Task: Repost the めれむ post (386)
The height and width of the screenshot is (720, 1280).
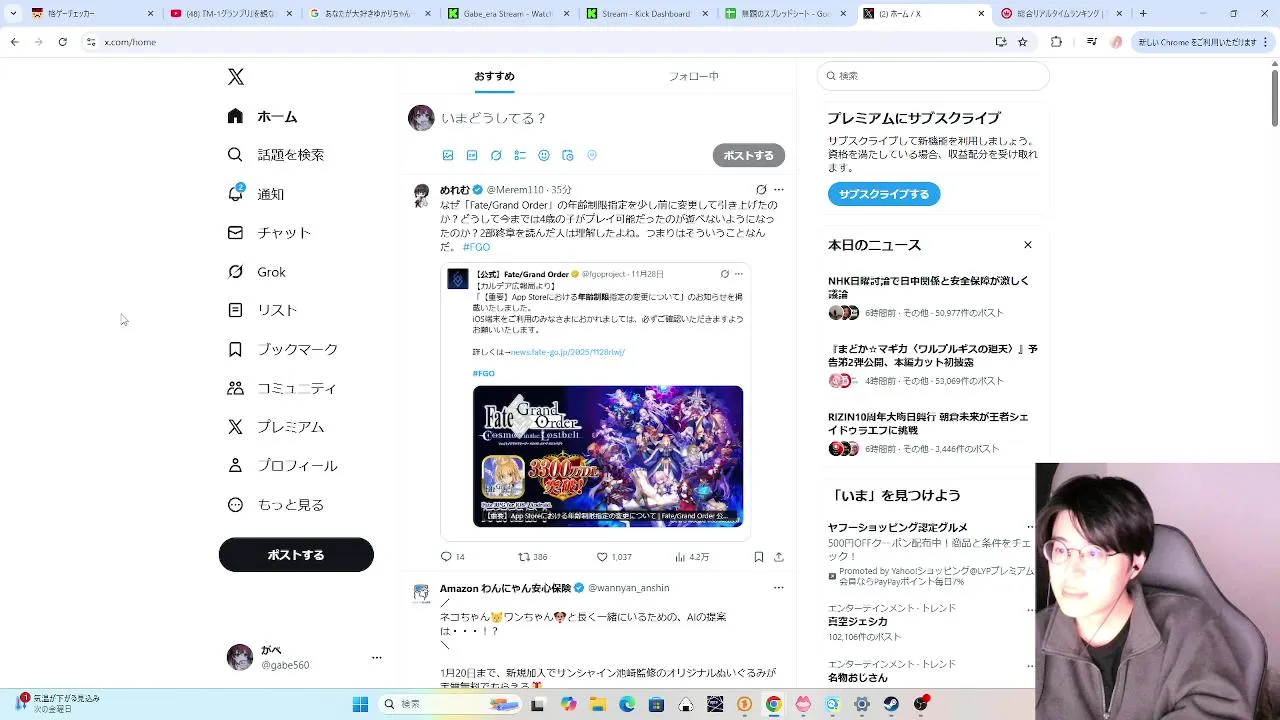Action: (x=533, y=557)
